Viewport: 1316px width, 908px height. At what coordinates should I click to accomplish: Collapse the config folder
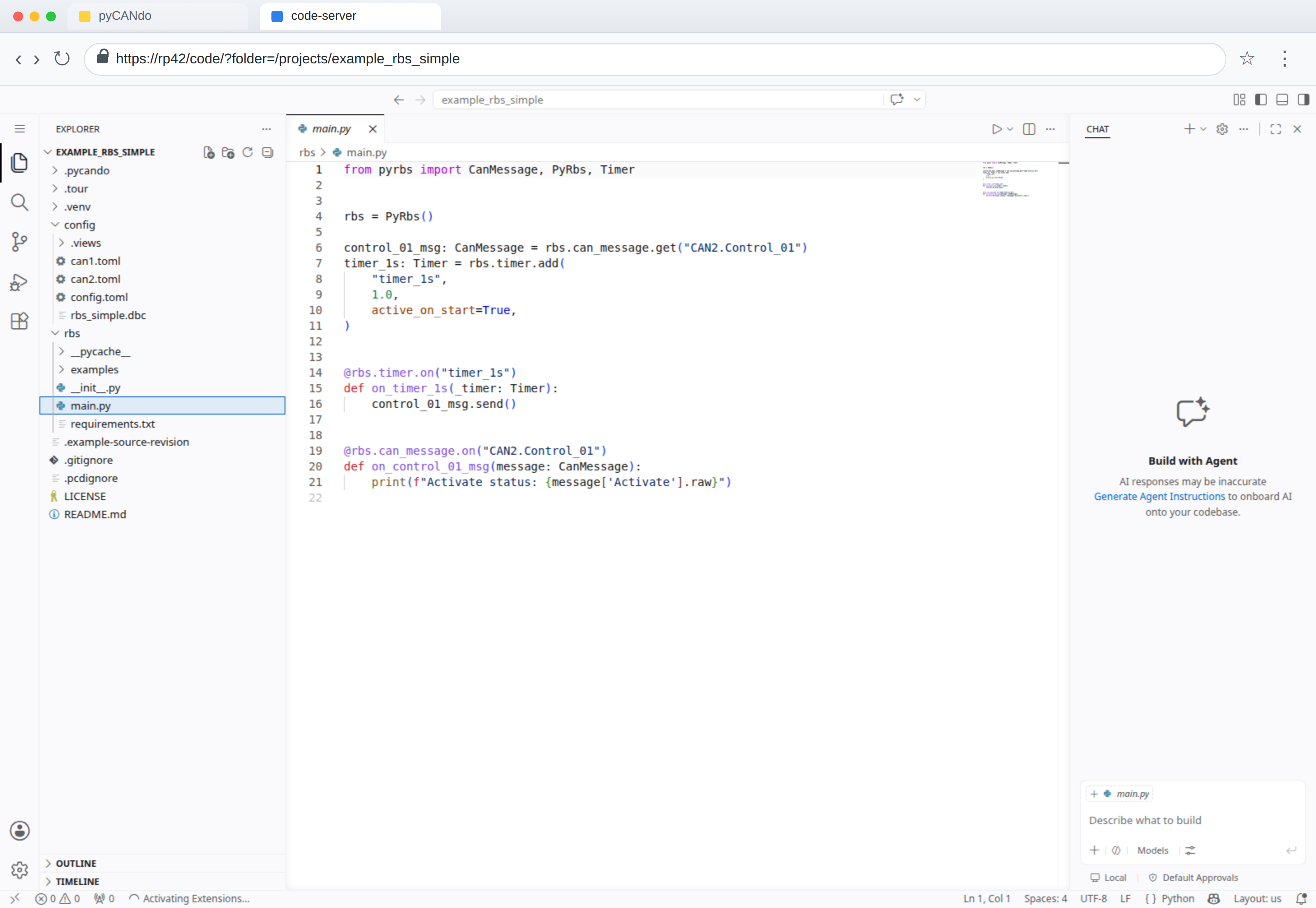point(162,225)
